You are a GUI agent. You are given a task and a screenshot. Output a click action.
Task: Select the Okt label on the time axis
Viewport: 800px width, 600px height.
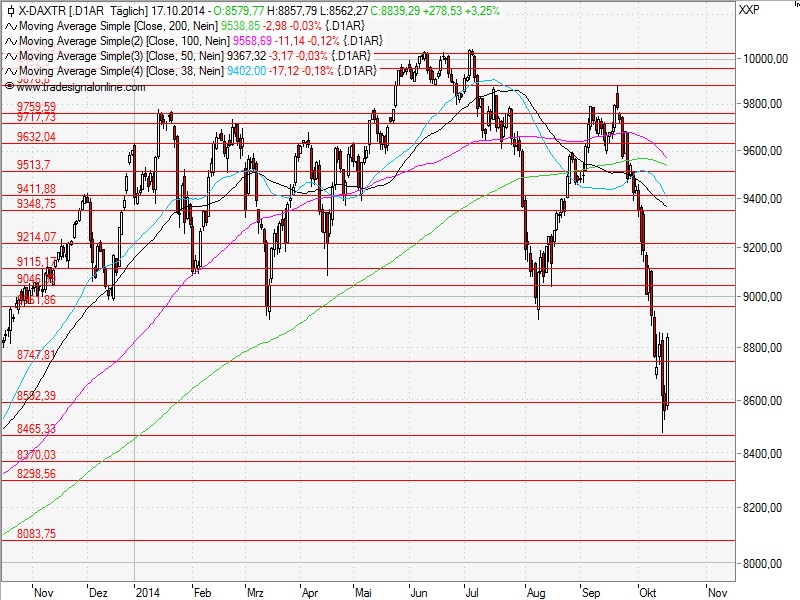coord(648,592)
